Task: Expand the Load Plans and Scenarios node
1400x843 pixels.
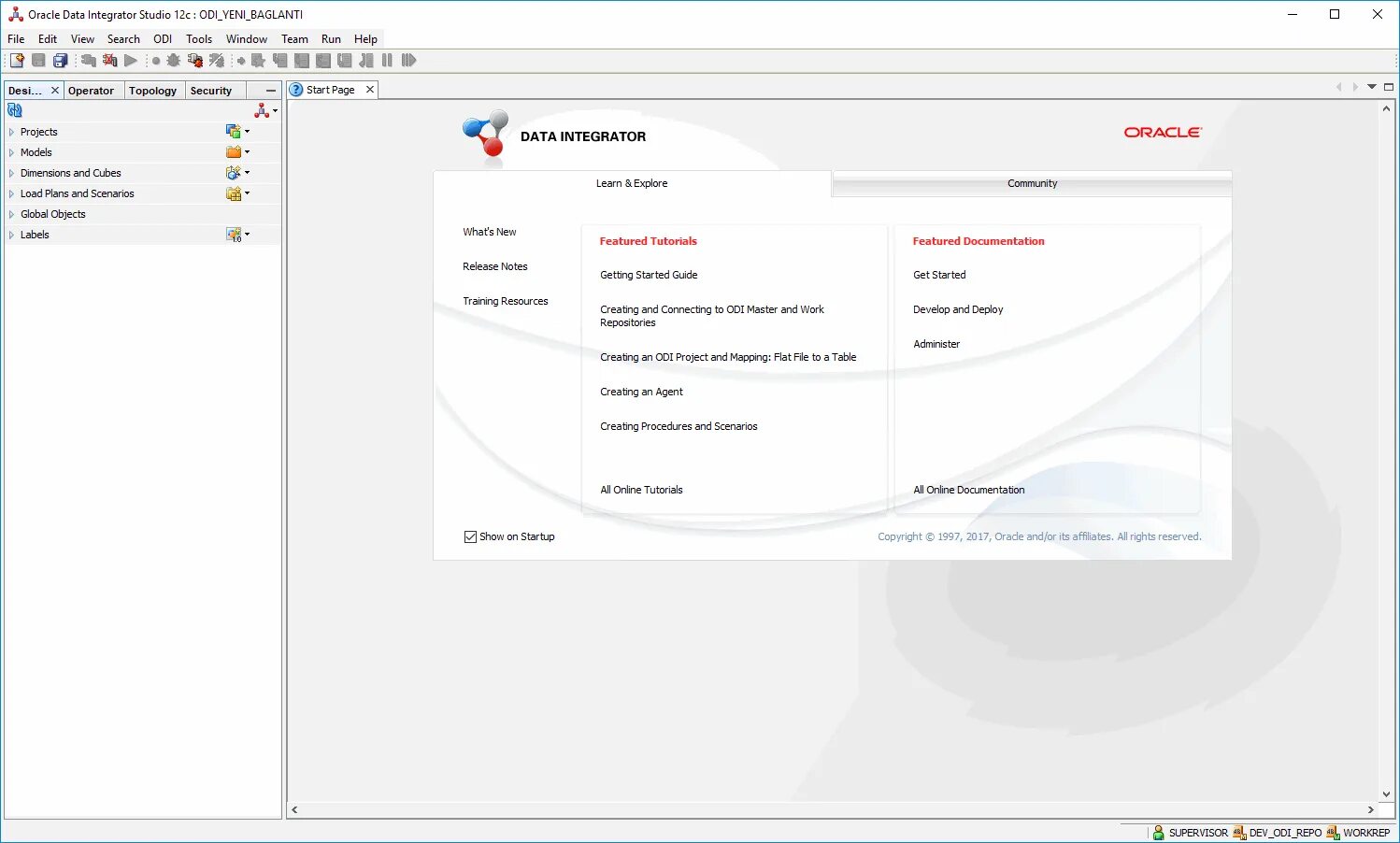Action: click(x=11, y=193)
